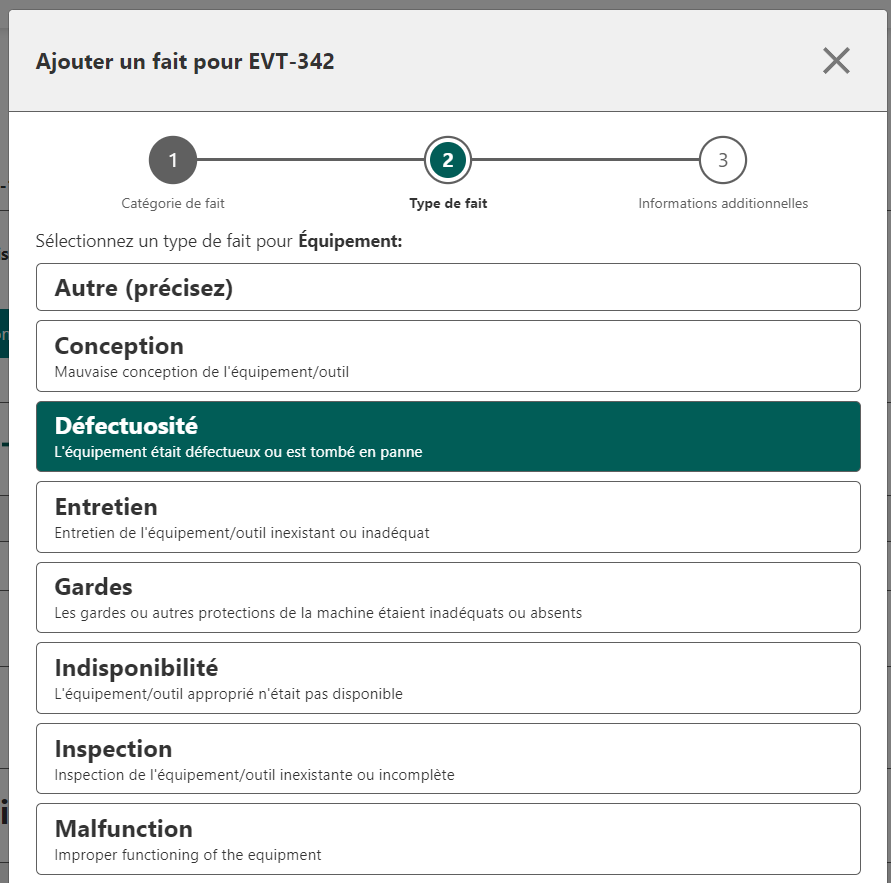The image size is (891, 883).
Task: Select the Indisponibilité option
Action: pyautogui.click(x=448, y=678)
